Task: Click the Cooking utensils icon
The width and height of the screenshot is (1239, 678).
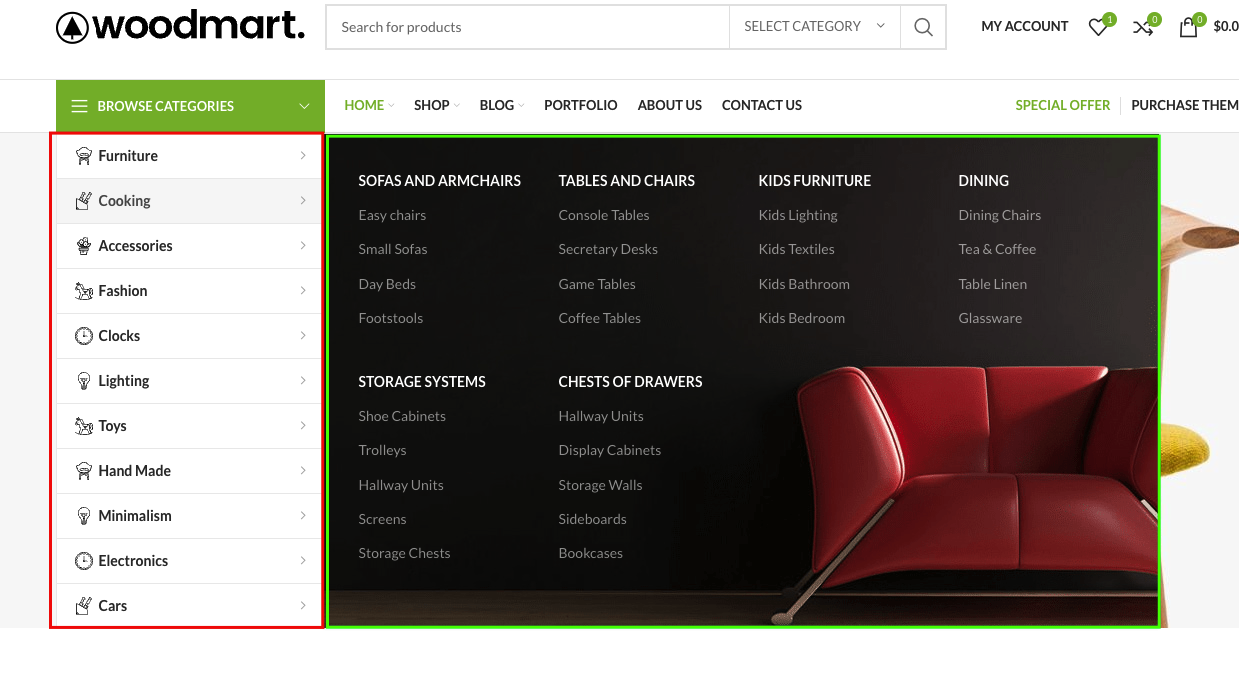Action: (x=84, y=201)
